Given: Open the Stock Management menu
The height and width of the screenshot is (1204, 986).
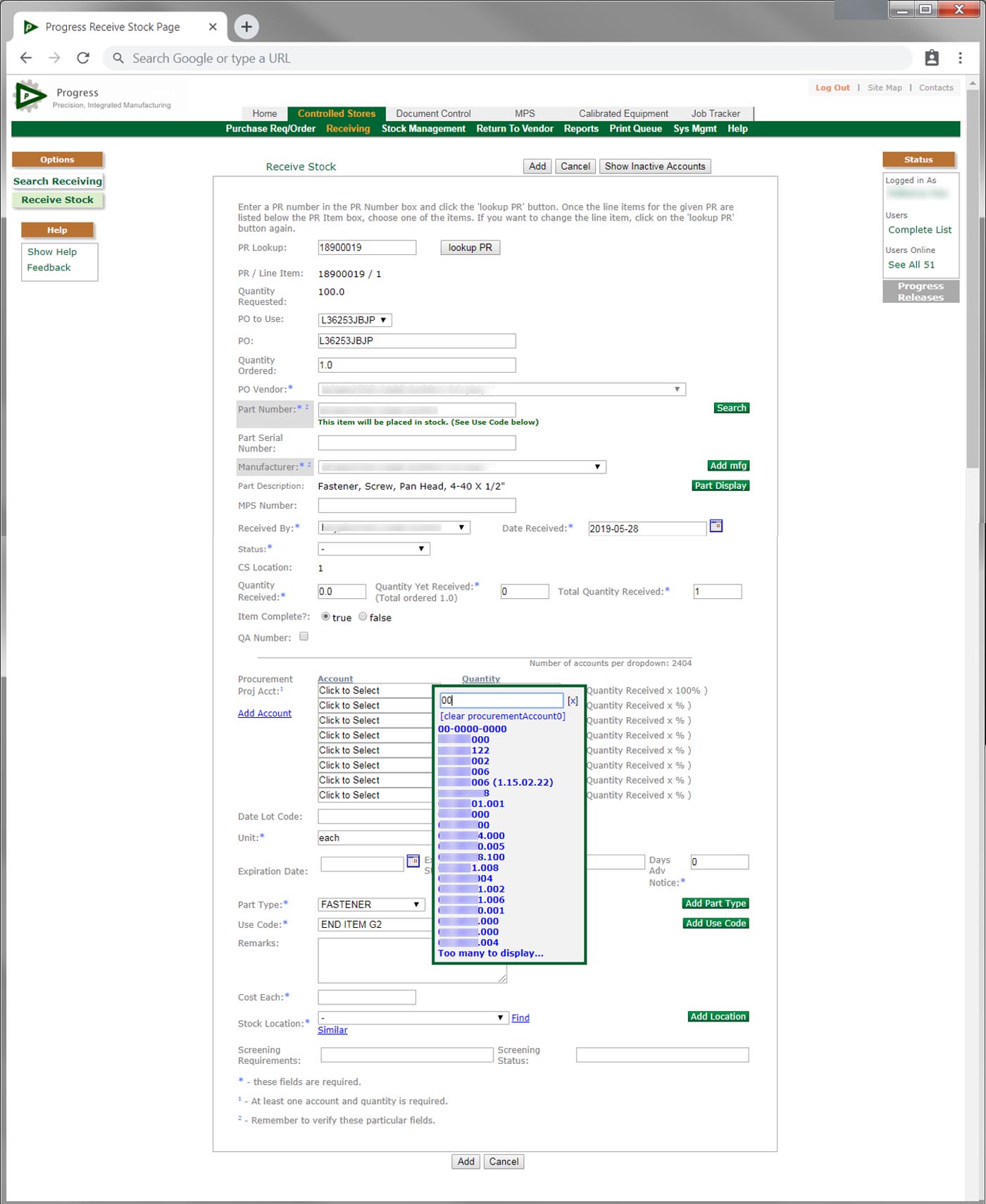Looking at the screenshot, I should pyautogui.click(x=423, y=129).
